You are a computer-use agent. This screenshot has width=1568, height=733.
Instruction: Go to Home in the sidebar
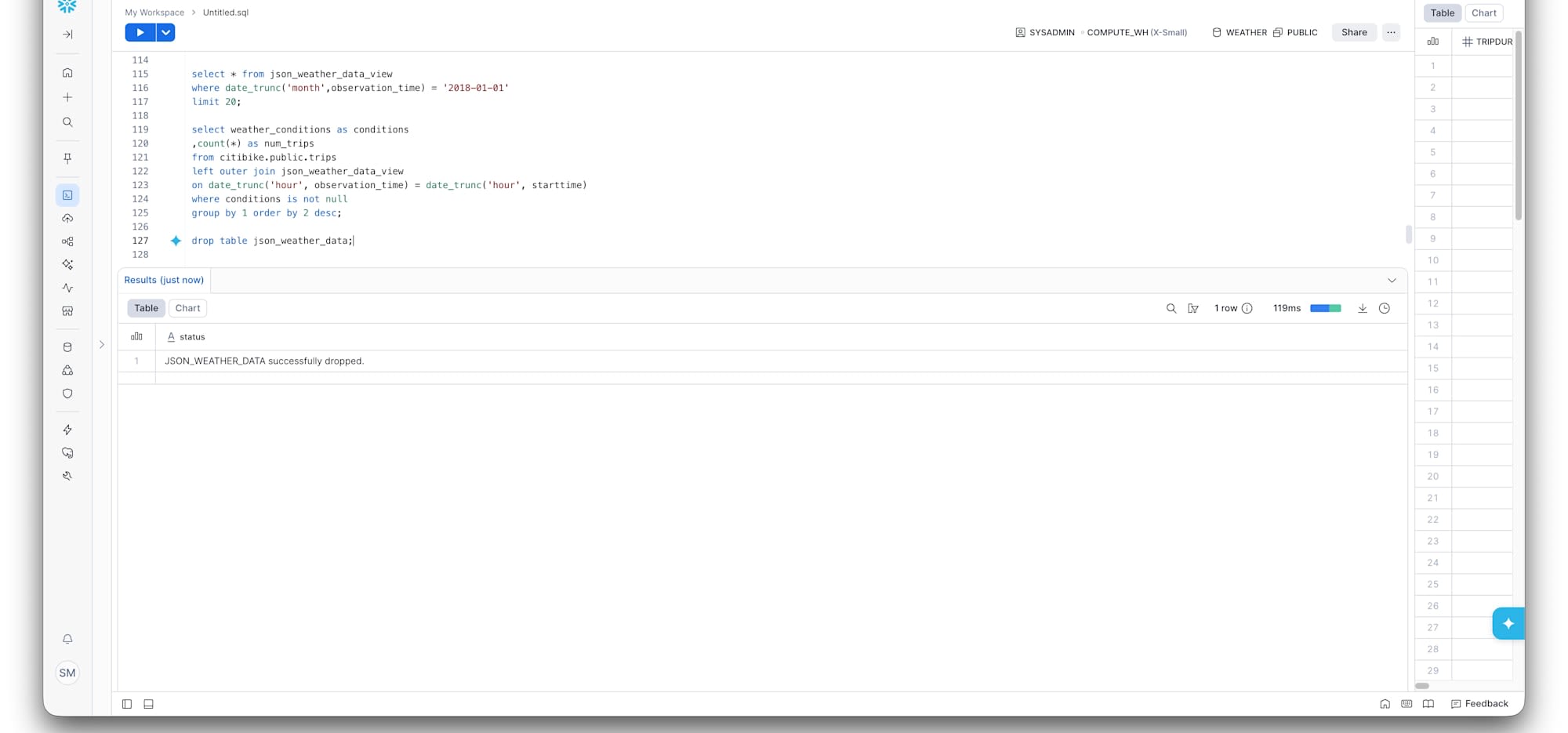[67, 73]
